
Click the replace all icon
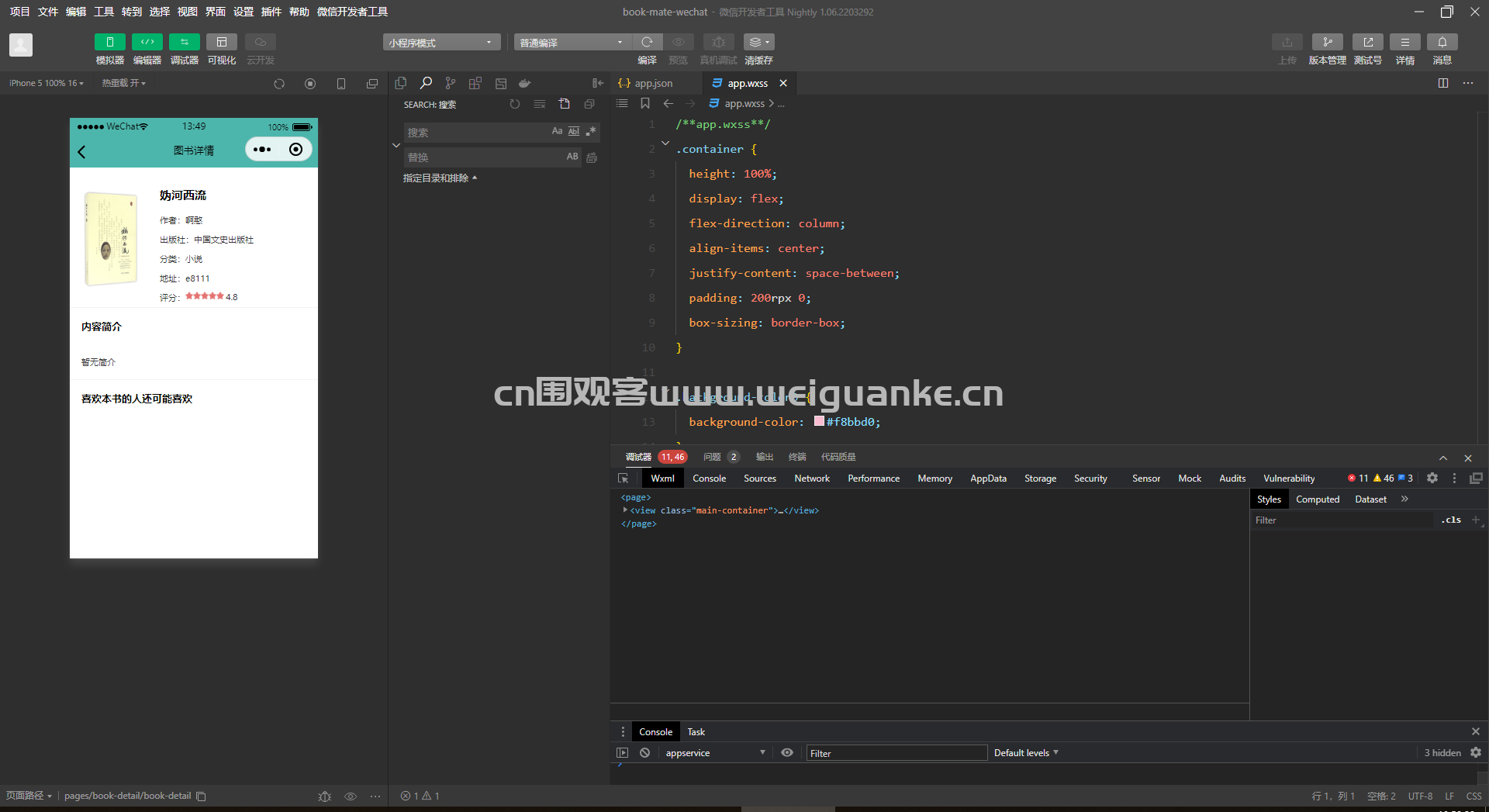click(x=592, y=157)
